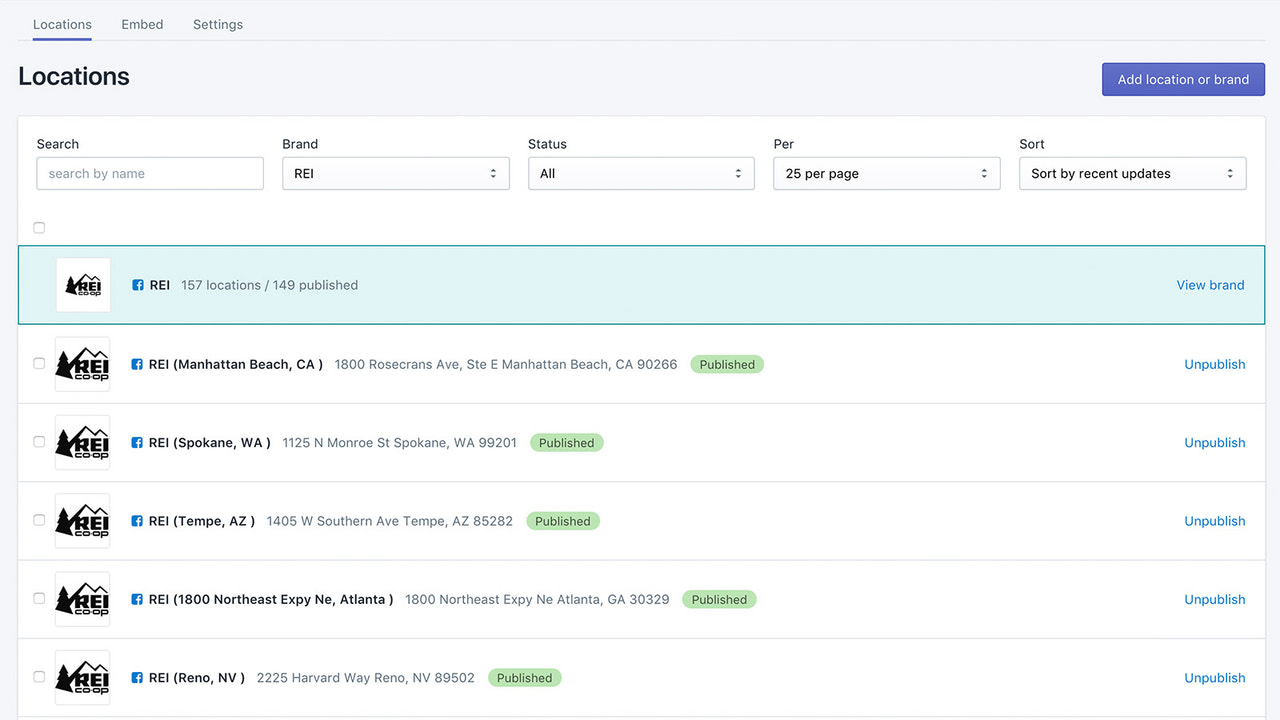Select the Facebook icon beside REI Atlanta location

(x=136, y=599)
